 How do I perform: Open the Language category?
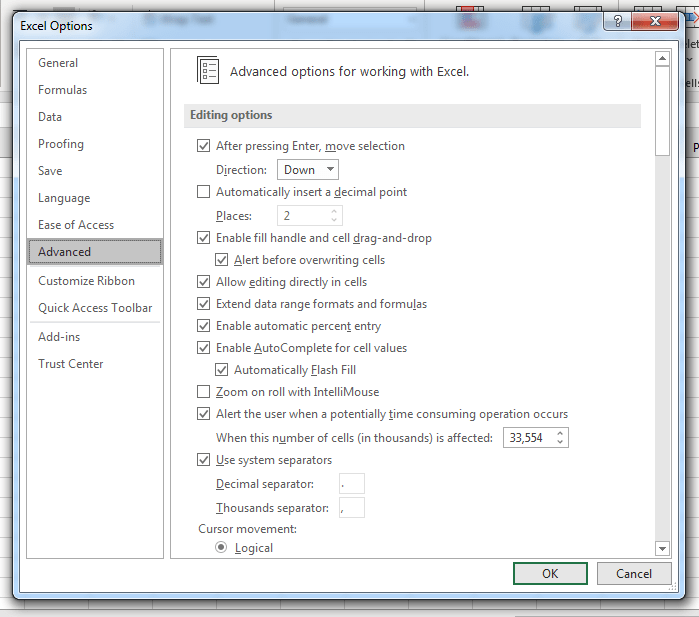click(x=95, y=197)
